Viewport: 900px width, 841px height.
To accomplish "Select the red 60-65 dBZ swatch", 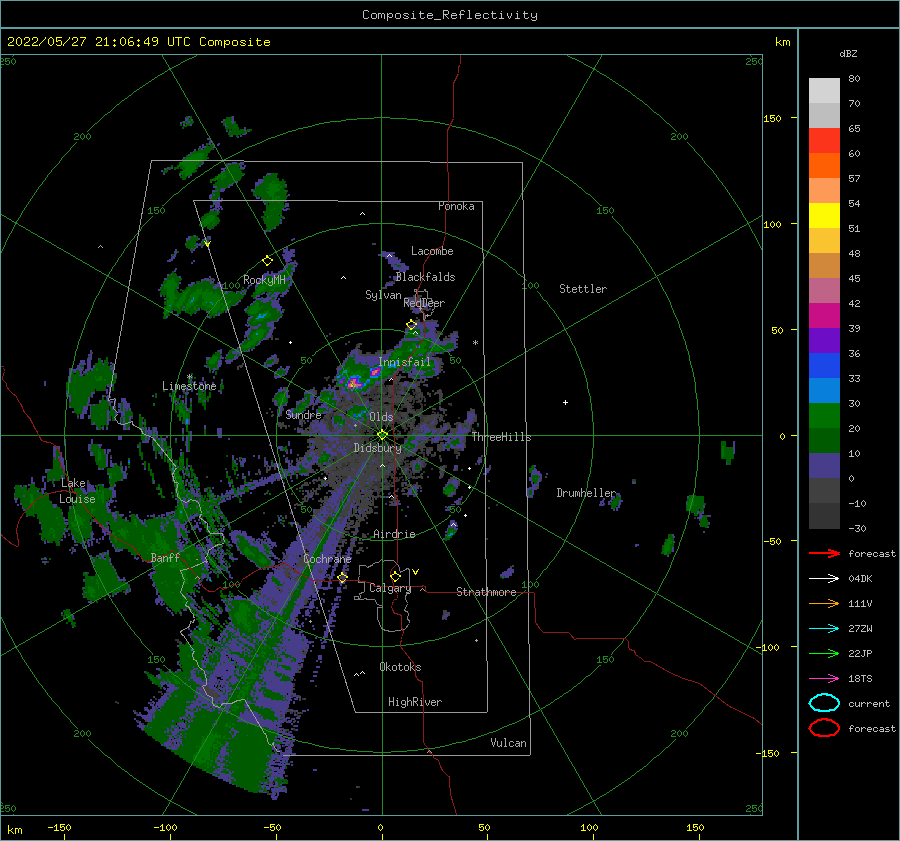I will (x=824, y=141).
